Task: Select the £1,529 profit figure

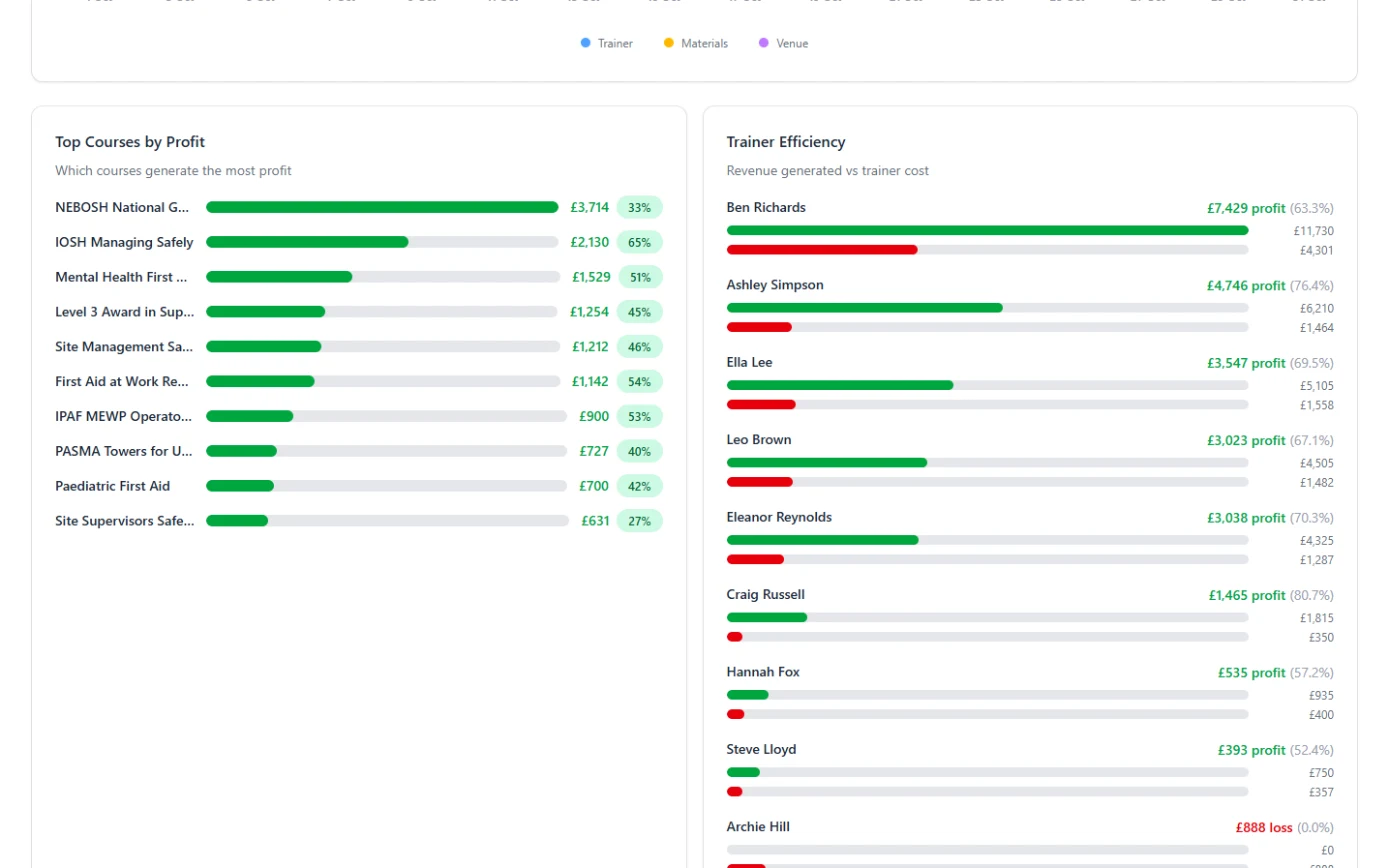Action: point(591,277)
